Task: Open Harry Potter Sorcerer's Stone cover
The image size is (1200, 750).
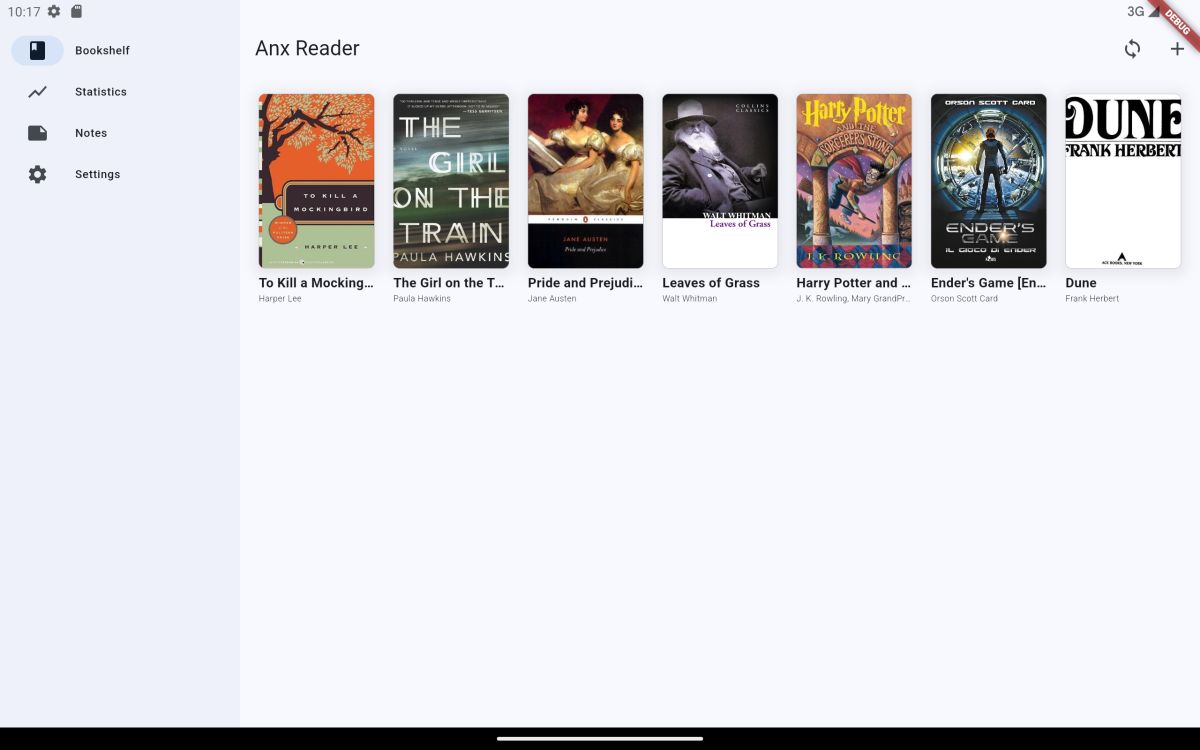Action: 854,181
